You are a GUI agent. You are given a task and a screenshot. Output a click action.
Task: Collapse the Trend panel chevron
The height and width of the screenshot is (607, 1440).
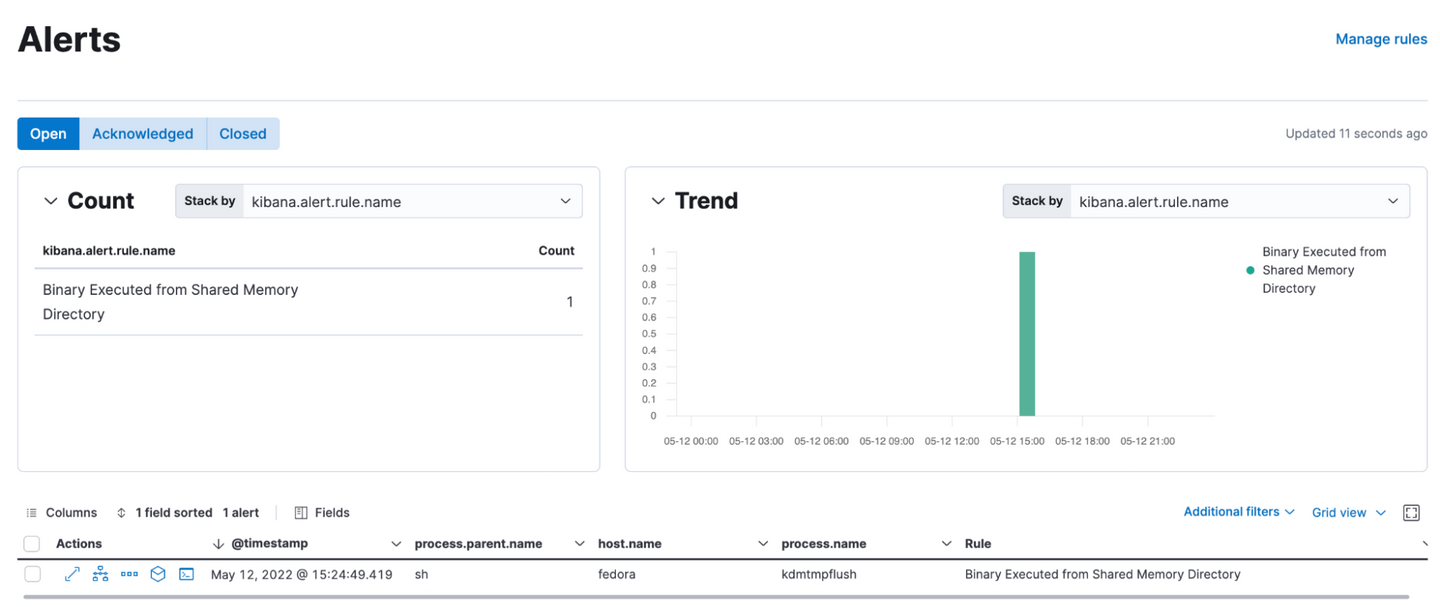point(658,201)
